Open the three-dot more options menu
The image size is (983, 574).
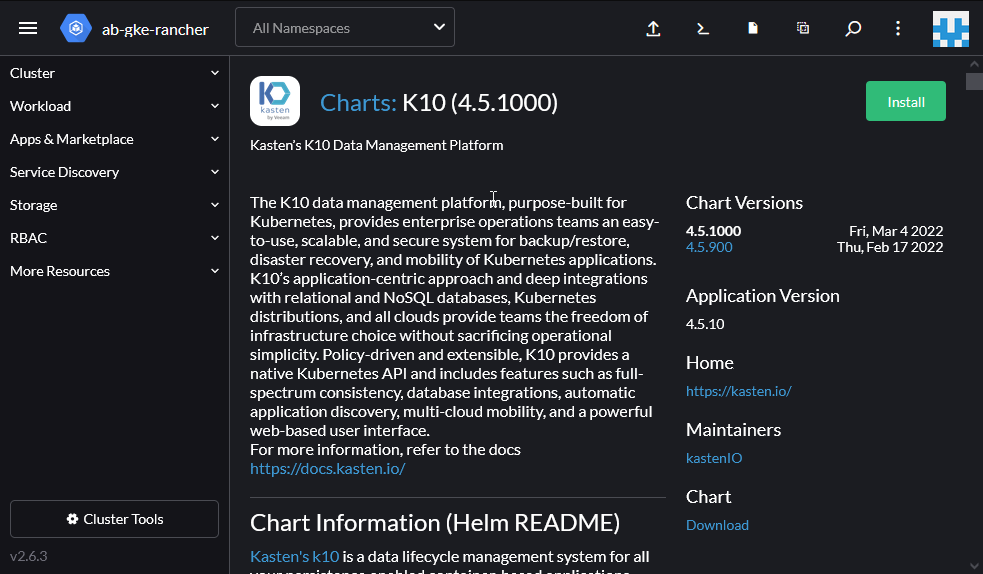898,28
